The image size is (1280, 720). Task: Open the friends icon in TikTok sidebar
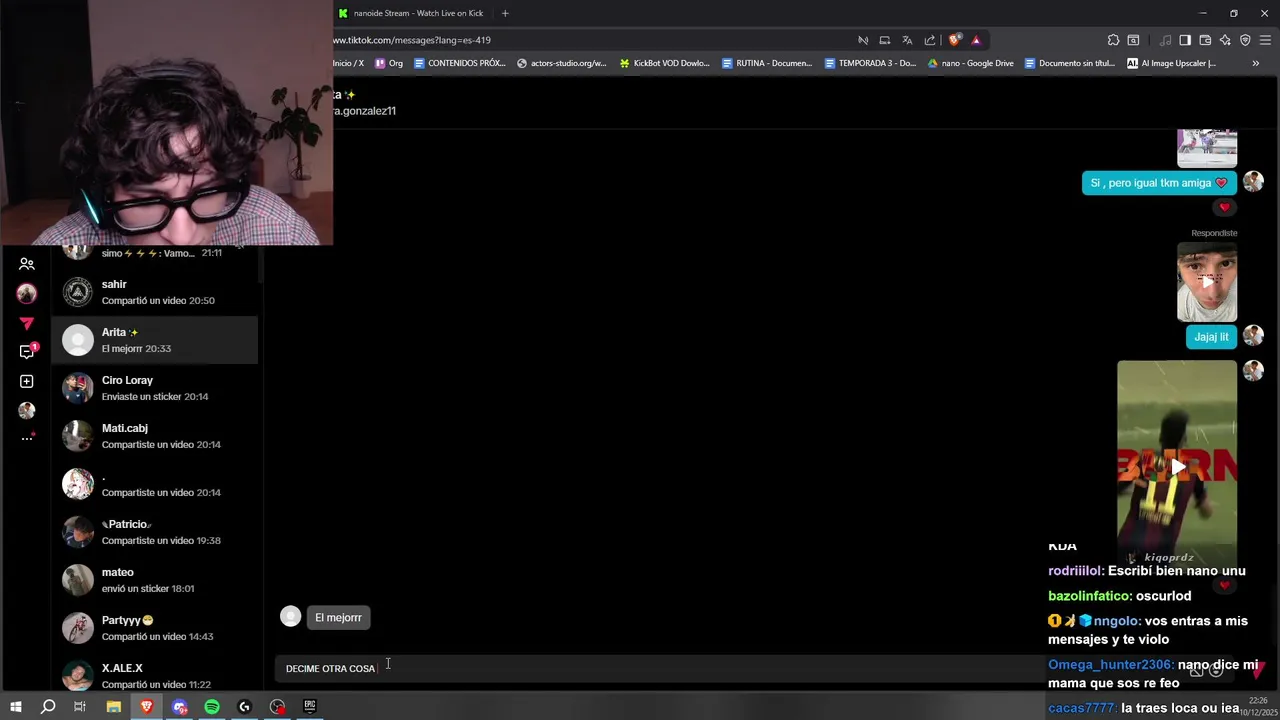point(27,264)
